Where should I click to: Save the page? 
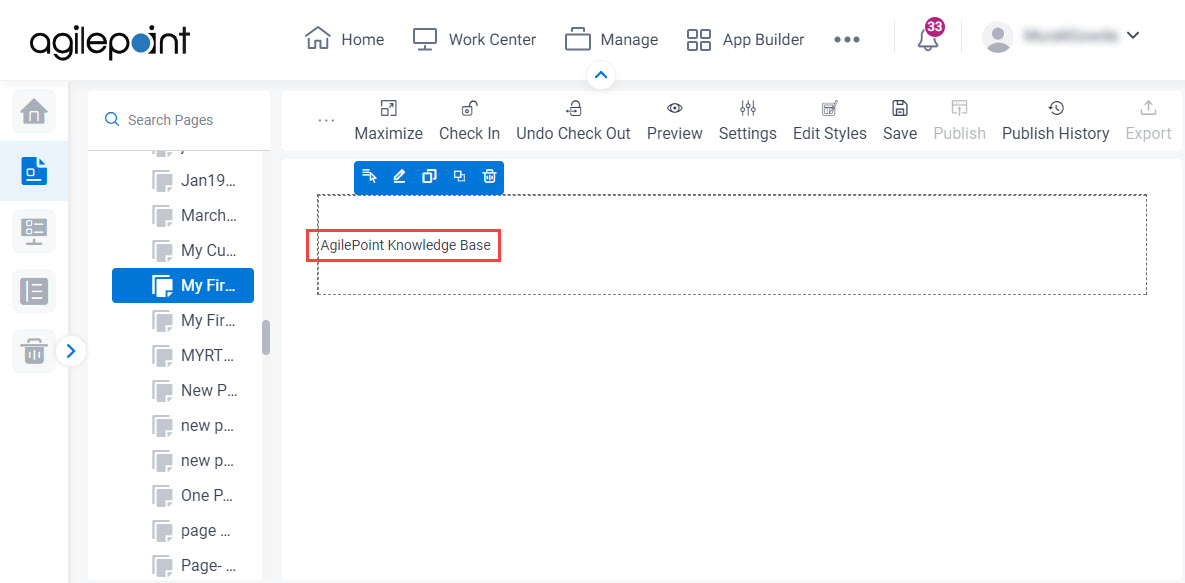(900, 121)
